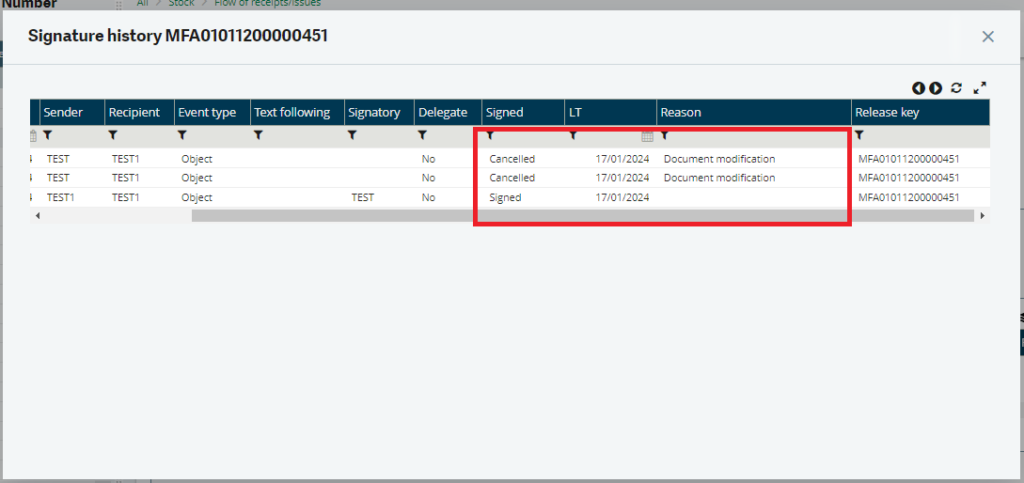Select the row with Signed status
1024x483 pixels.
point(505,198)
